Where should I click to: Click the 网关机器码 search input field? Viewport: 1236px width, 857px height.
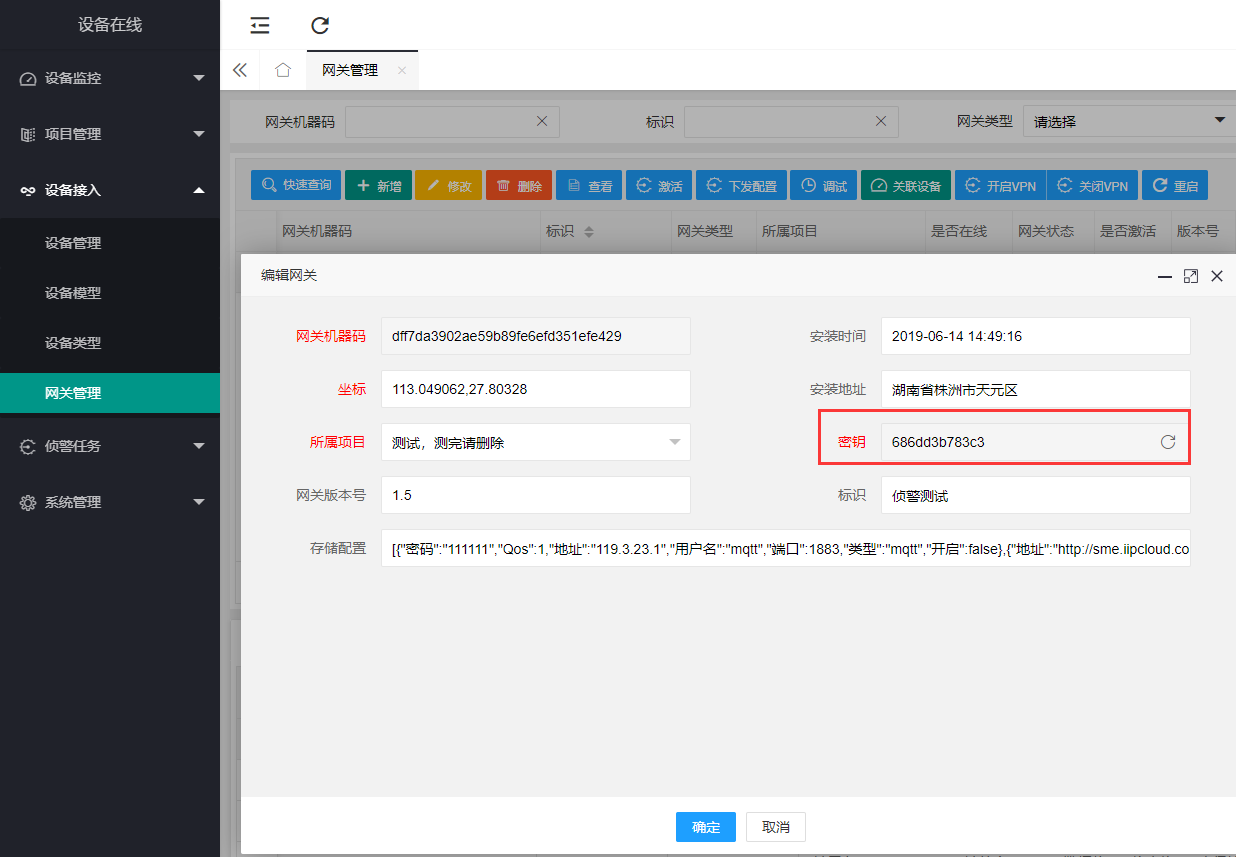point(452,121)
